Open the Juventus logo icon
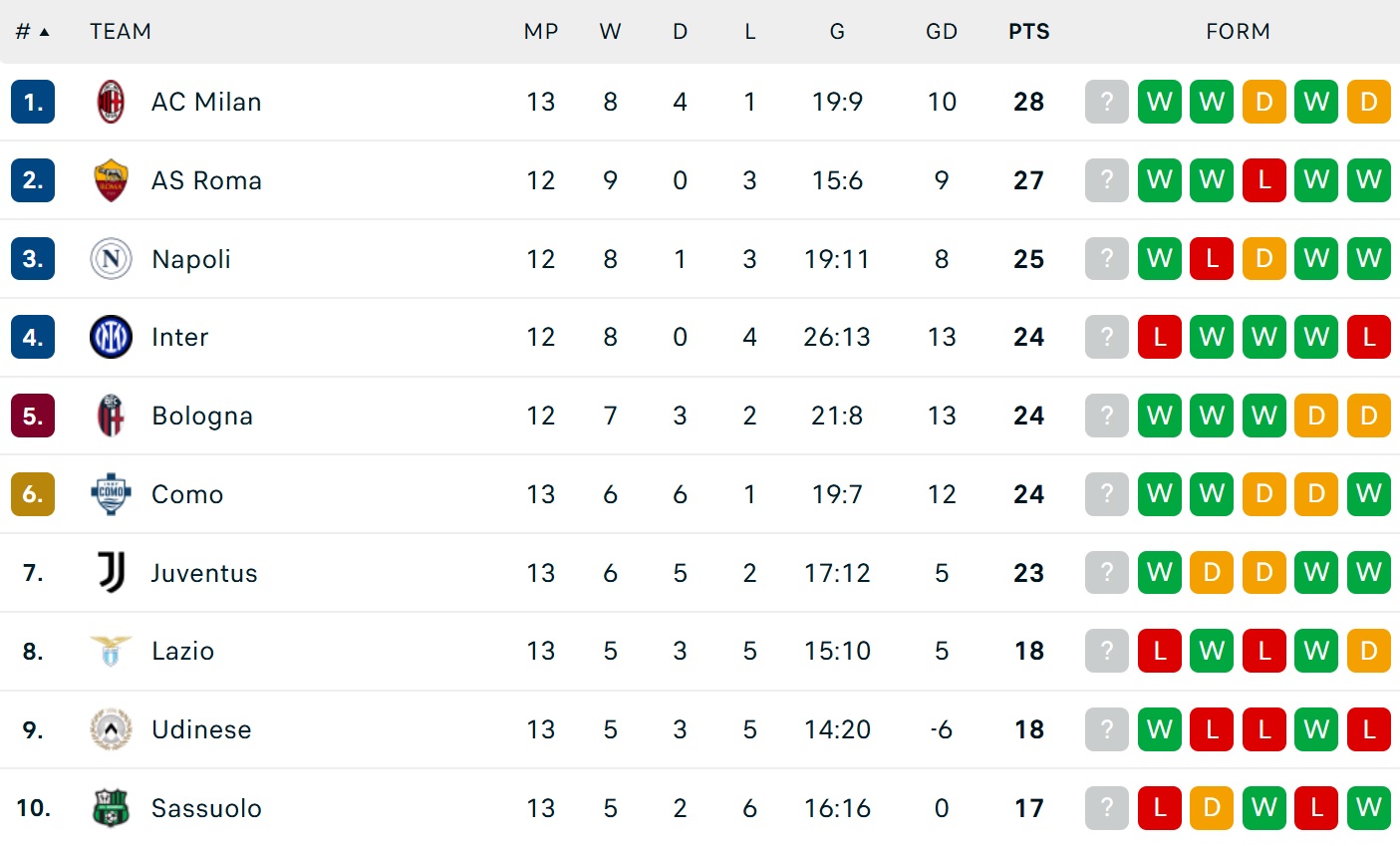 pos(111,573)
